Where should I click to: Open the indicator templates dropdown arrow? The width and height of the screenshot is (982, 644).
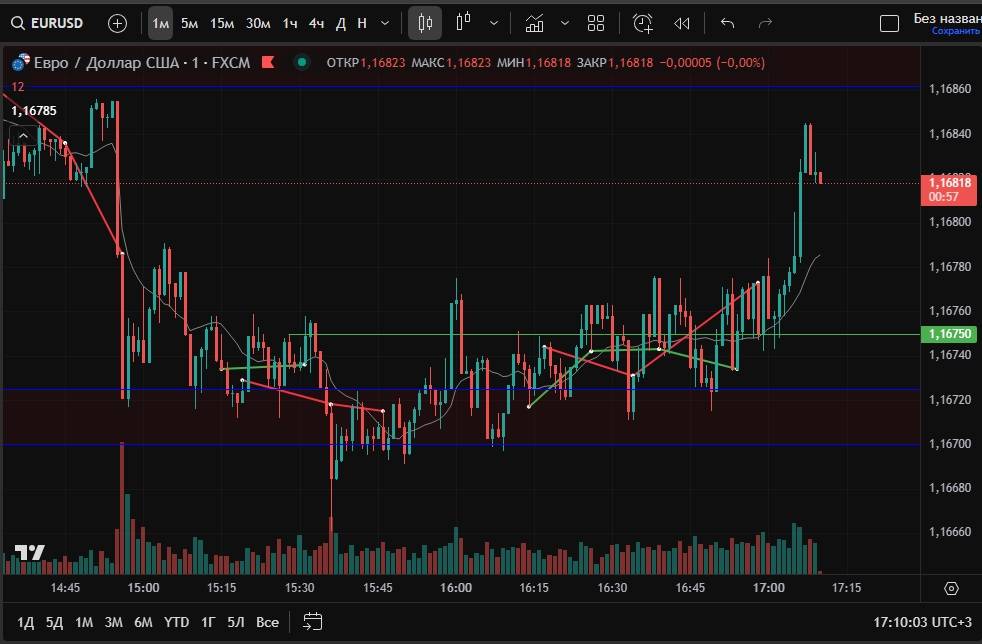click(x=565, y=23)
